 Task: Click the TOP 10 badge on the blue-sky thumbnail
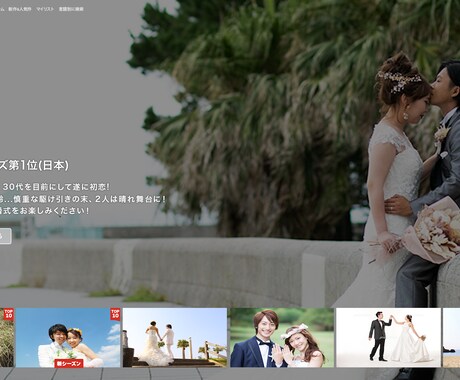coord(115,314)
